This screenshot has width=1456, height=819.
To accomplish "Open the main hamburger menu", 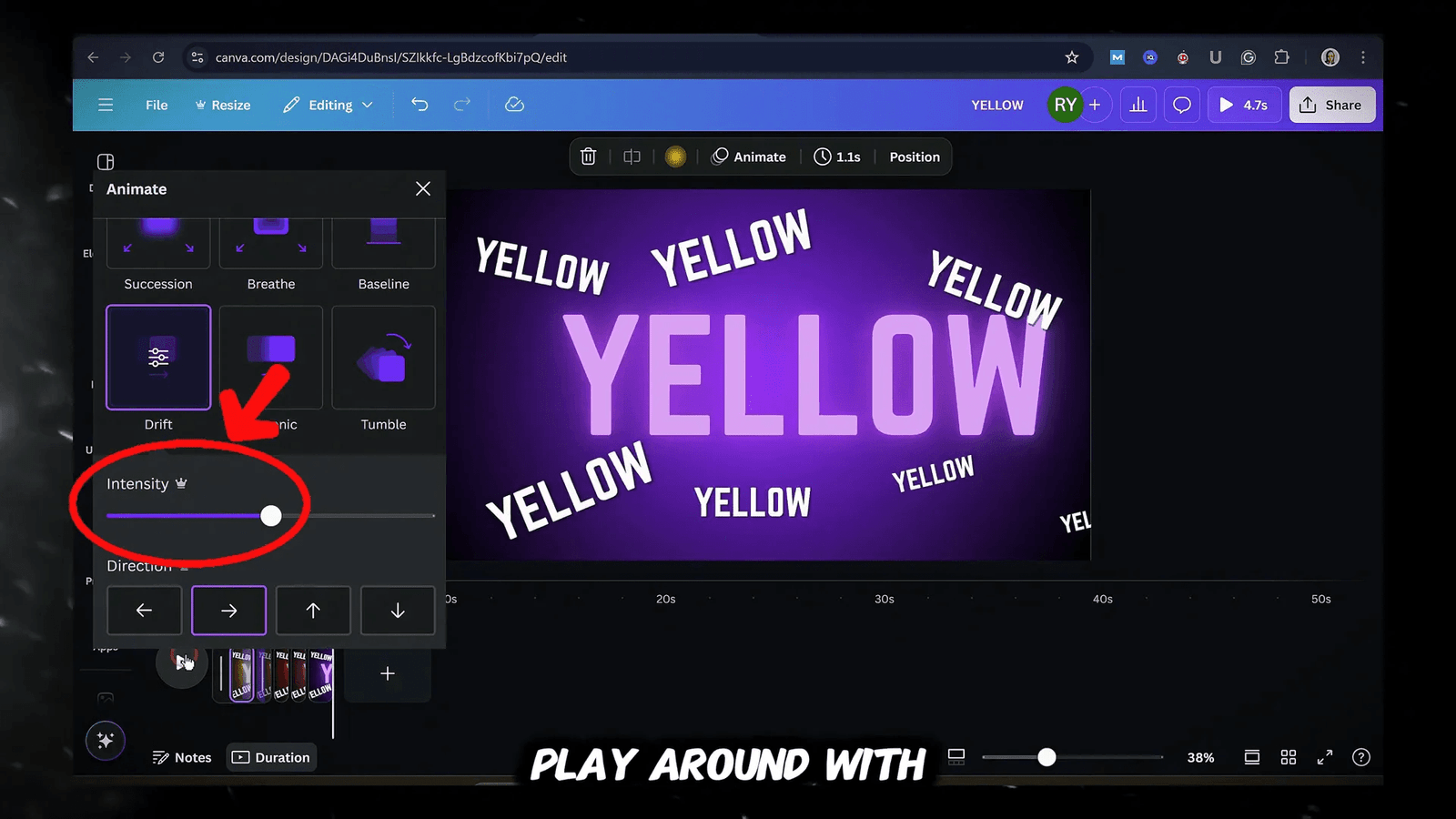I will click(106, 105).
